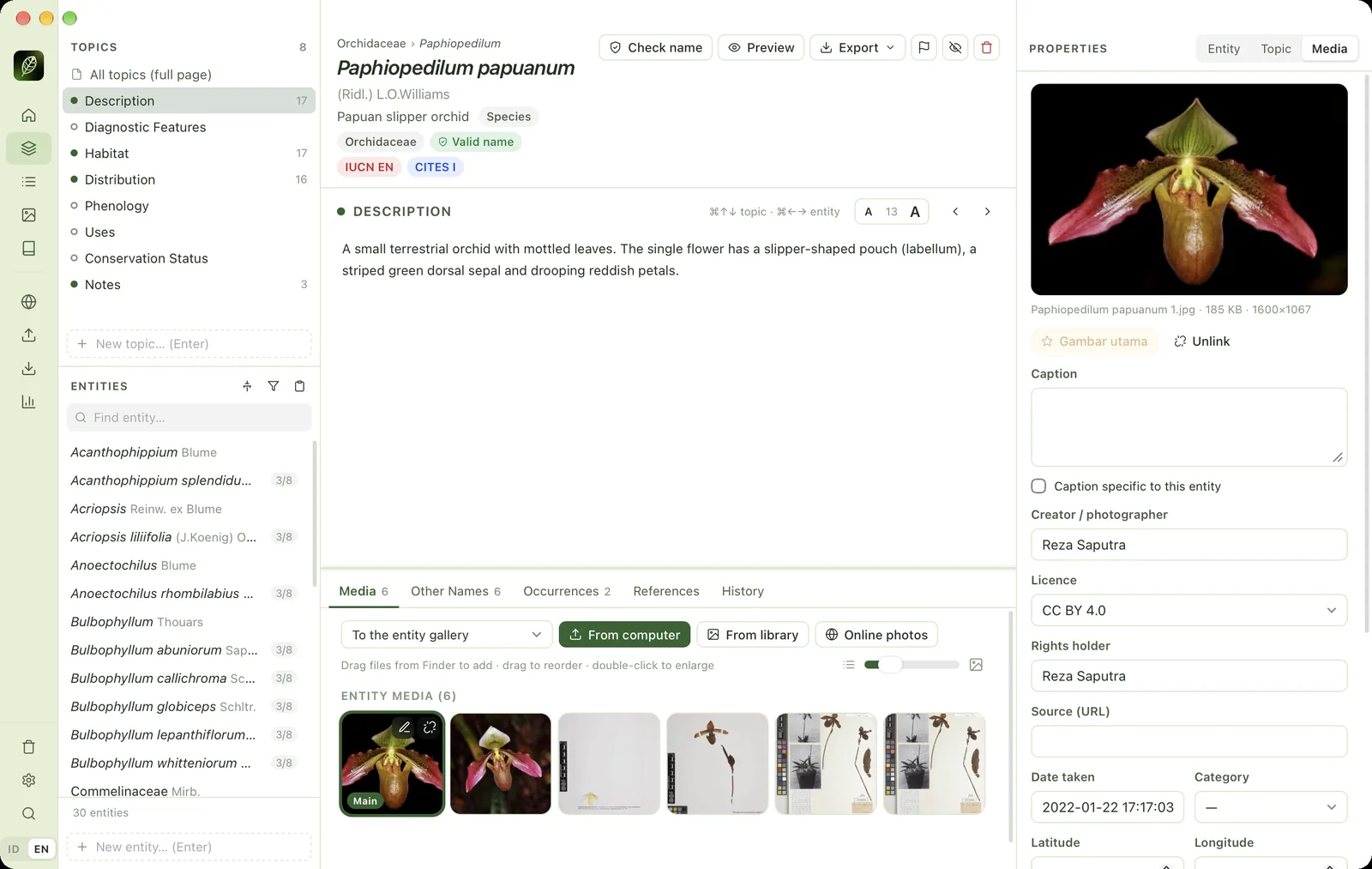1372x869 pixels.
Task: Select the second orchid thumbnail
Action: coord(501,763)
